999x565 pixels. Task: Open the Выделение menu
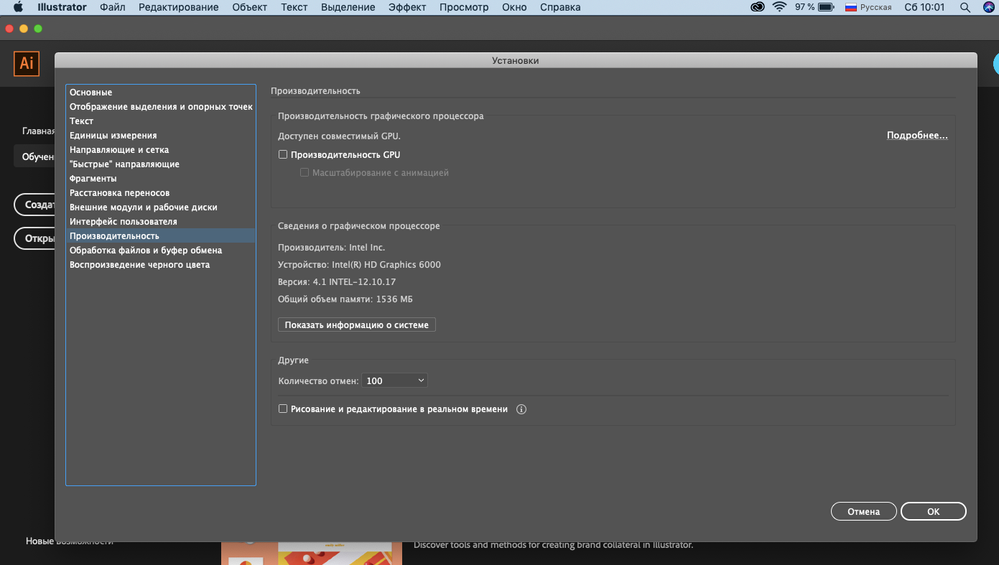click(x=348, y=7)
